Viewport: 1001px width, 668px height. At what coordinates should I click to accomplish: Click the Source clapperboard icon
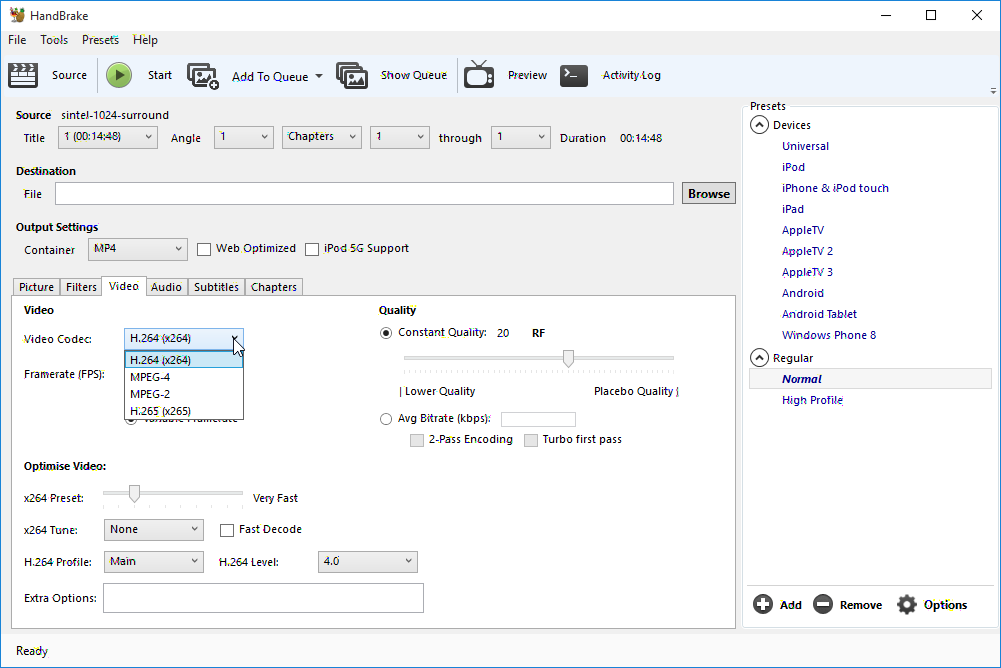pyautogui.click(x=22, y=75)
